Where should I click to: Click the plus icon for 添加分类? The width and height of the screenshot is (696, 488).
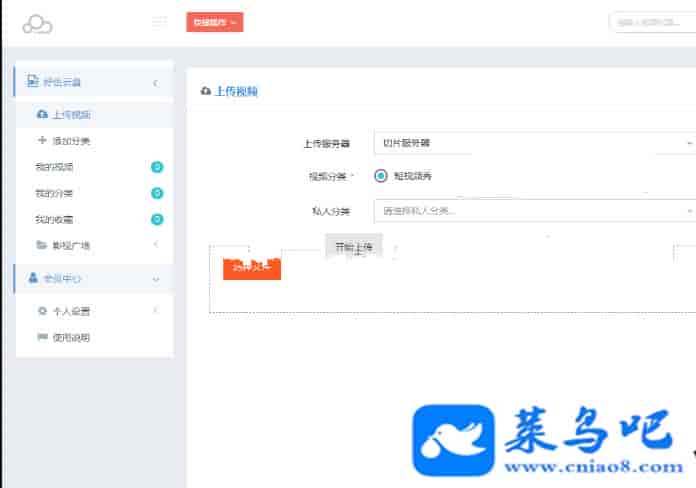[41, 141]
